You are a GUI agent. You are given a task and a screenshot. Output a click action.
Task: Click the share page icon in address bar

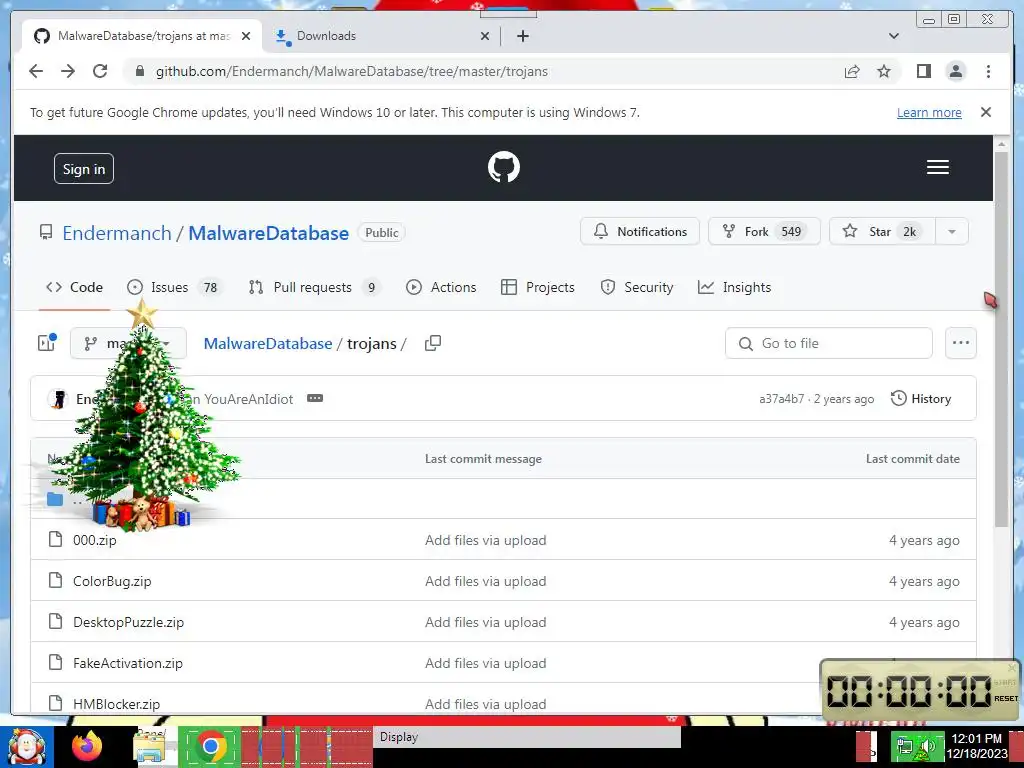(x=852, y=71)
